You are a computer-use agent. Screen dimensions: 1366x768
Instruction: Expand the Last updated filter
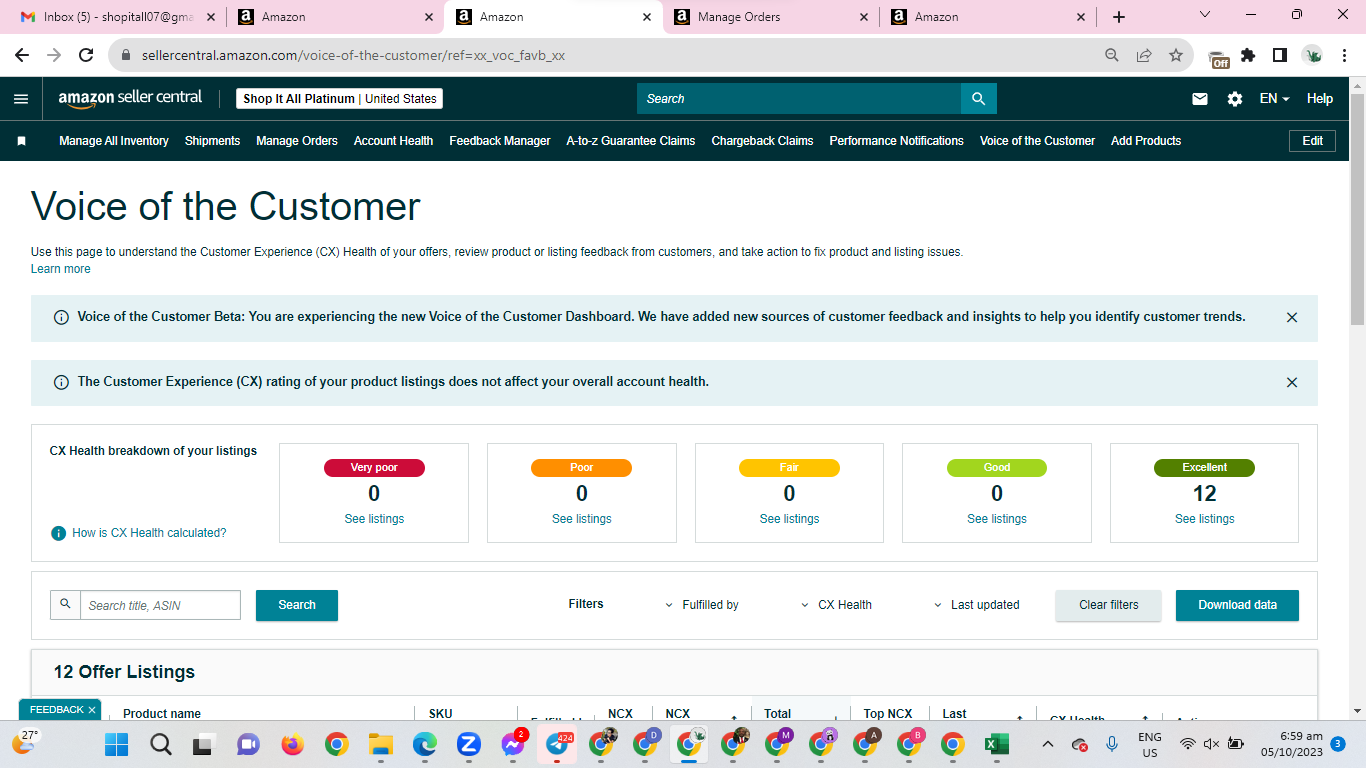pyautogui.click(x=977, y=605)
